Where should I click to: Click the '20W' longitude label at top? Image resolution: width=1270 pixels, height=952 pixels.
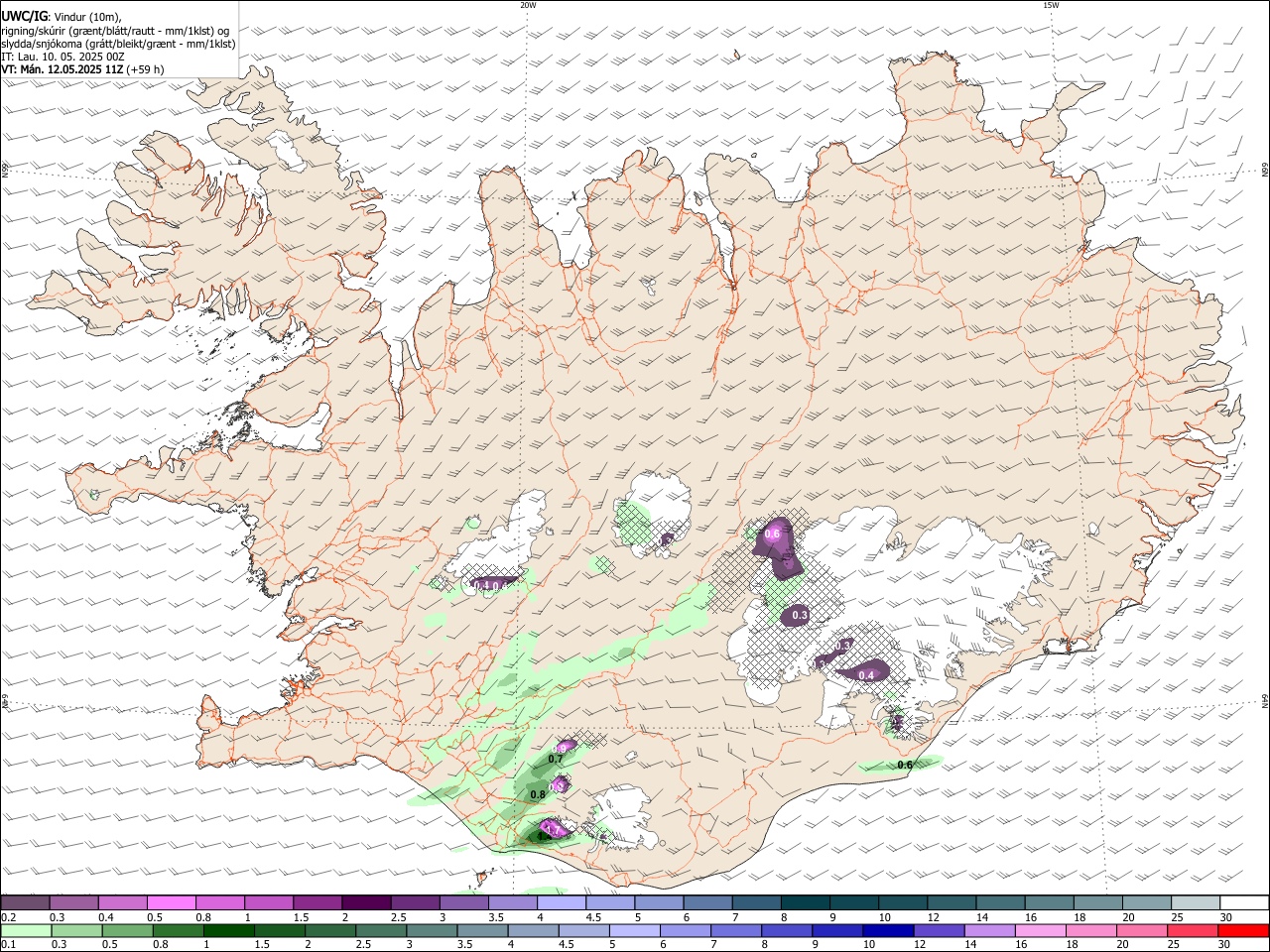pyautogui.click(x=529, y=5)
